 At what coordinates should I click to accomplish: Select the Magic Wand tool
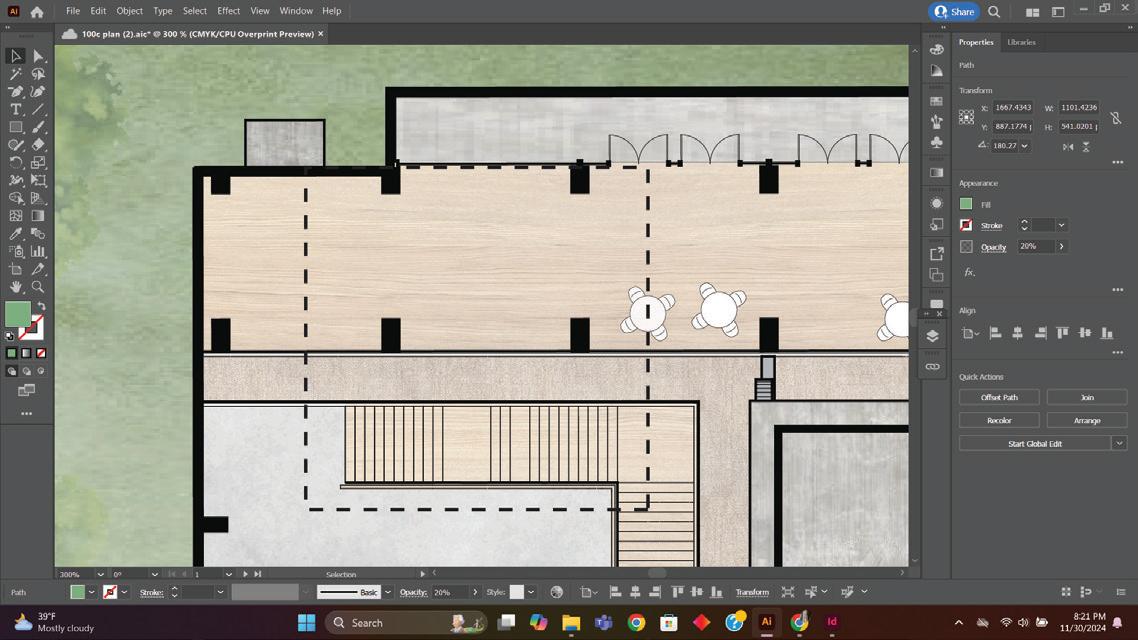(x=15, y=74)
